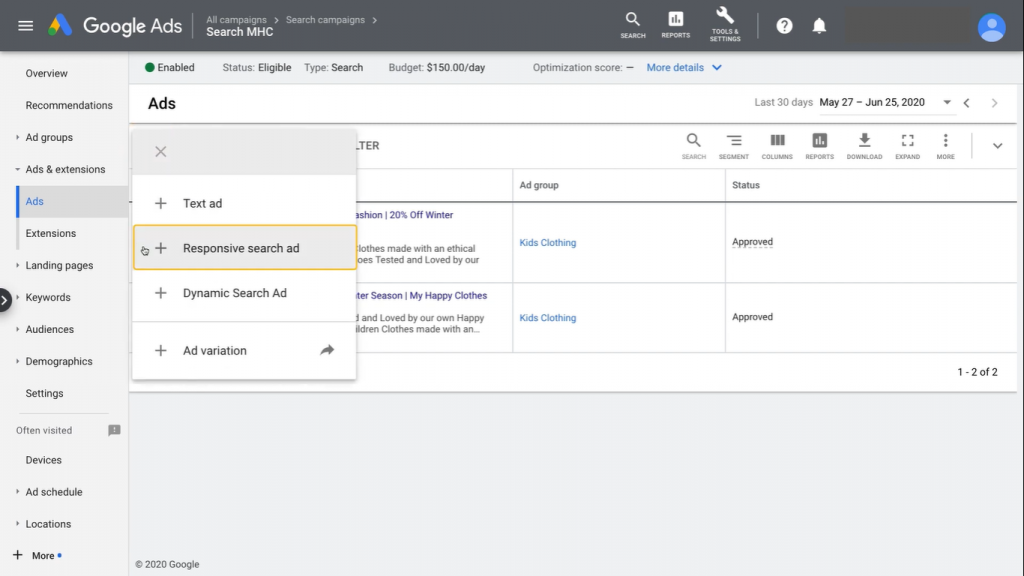Download the ads table
The width and height of the screenshot is (1024, 576).
pos(864,146)
